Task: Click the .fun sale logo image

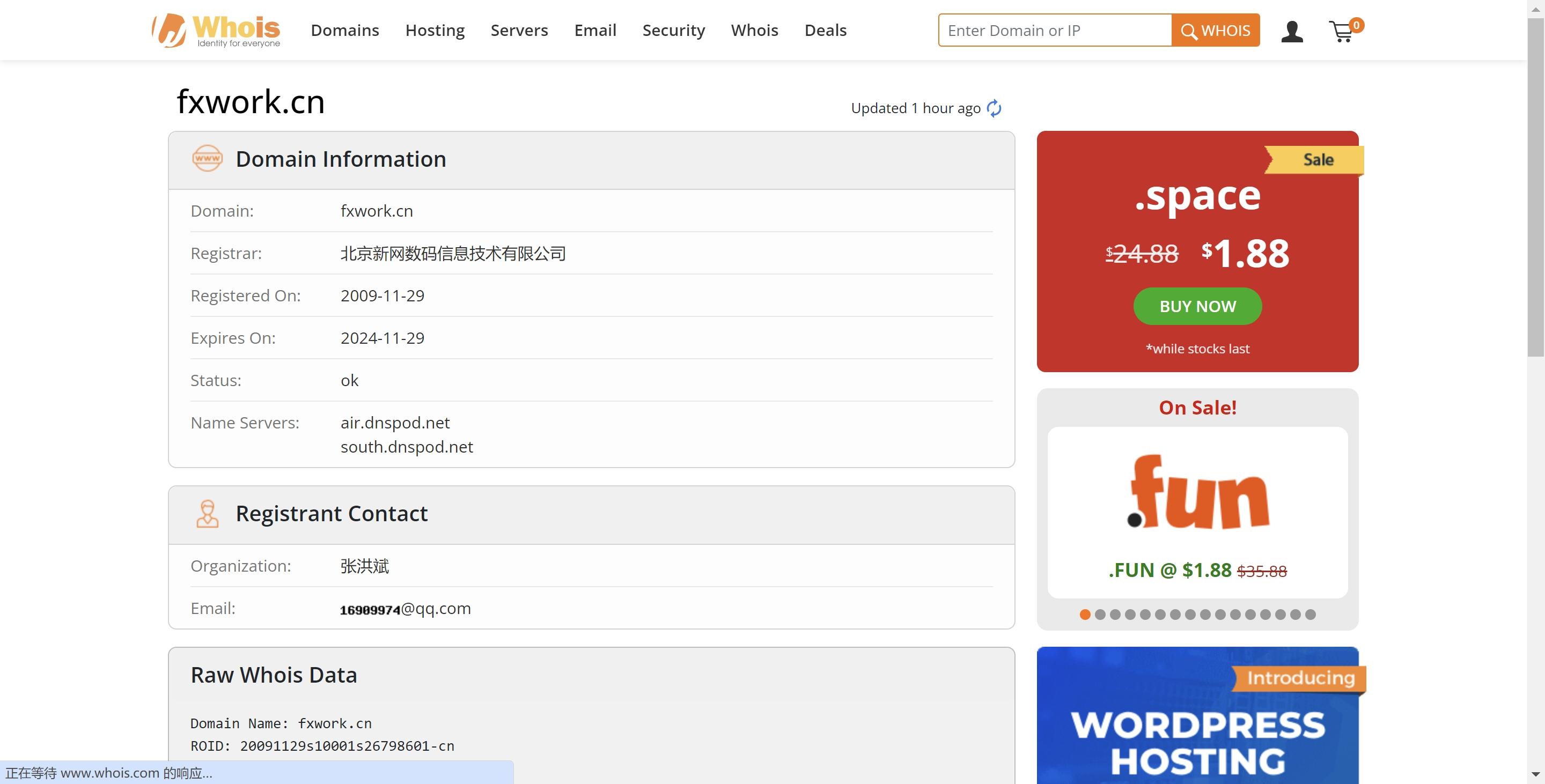Action: tap(1197, 492)
